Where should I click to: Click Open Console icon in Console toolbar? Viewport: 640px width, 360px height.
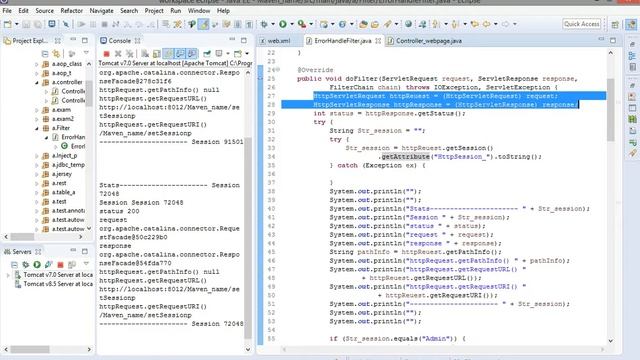[x=238, y=54]
